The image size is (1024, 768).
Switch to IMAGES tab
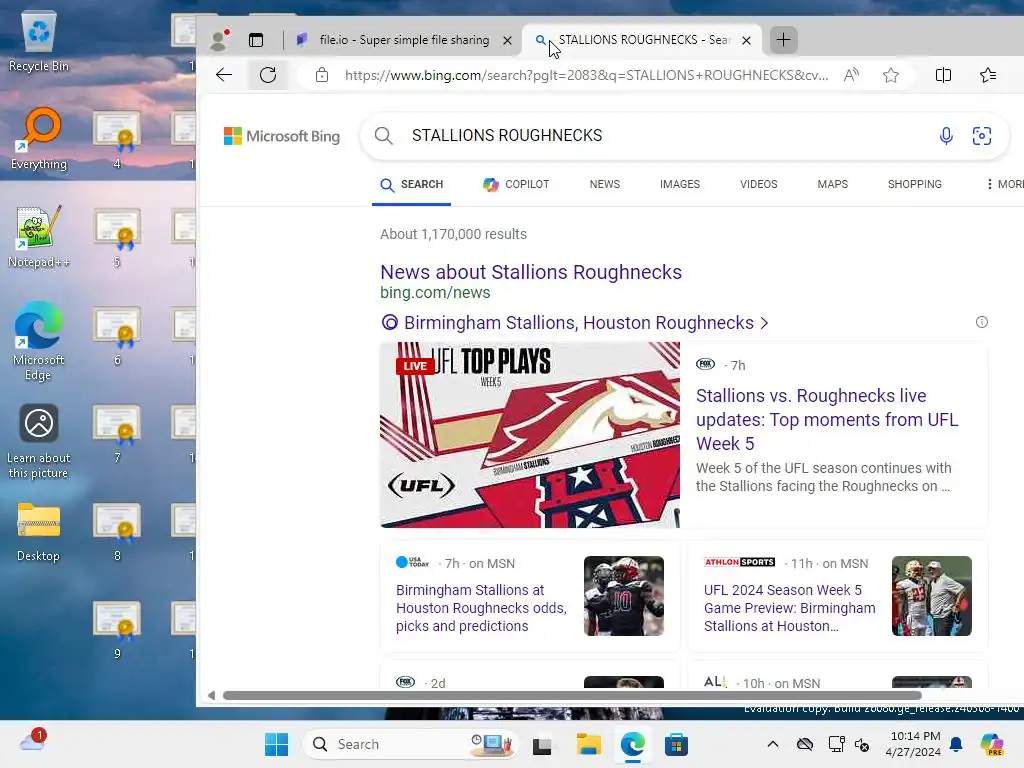[680, 184]
